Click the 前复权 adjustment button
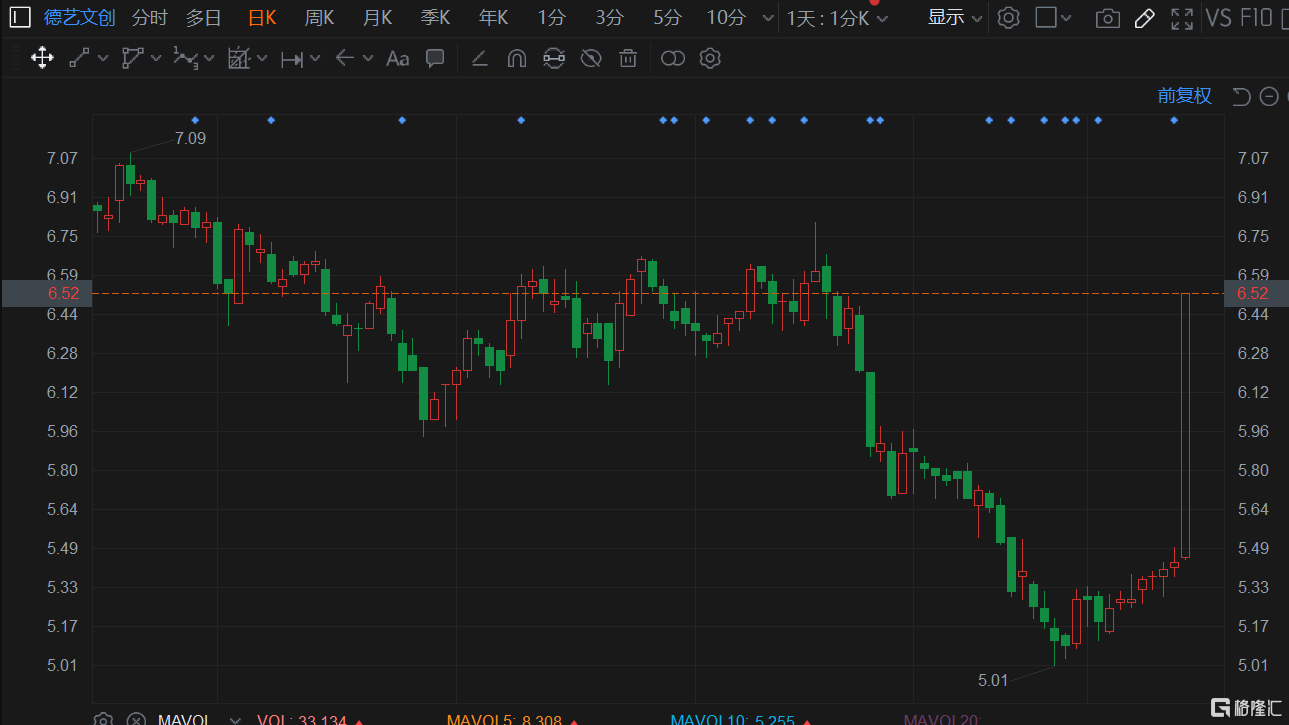This screenshot has height=725, width=1289. (1185, 96)
